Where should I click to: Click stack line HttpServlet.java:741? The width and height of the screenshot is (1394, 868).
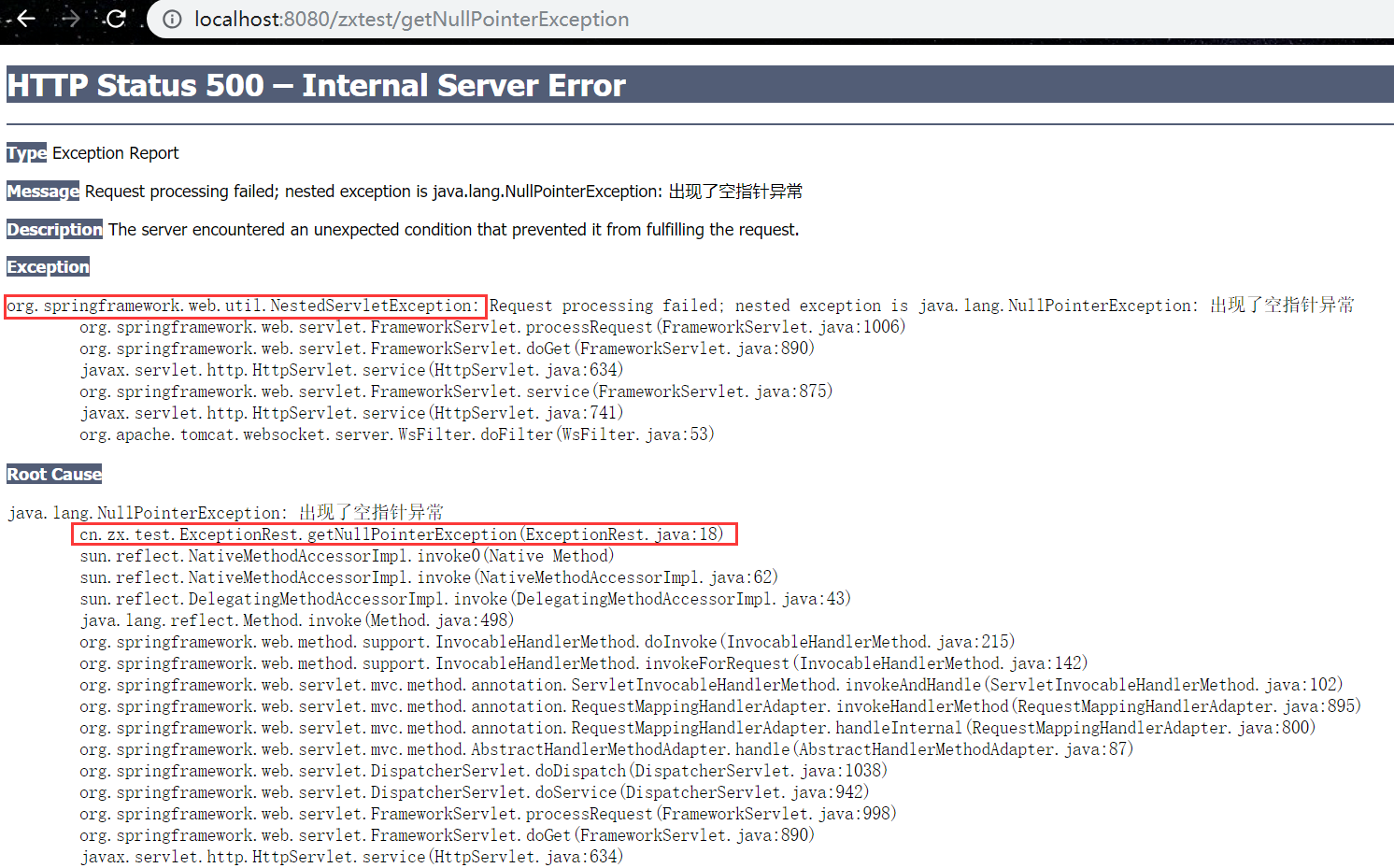pos(351,413)
